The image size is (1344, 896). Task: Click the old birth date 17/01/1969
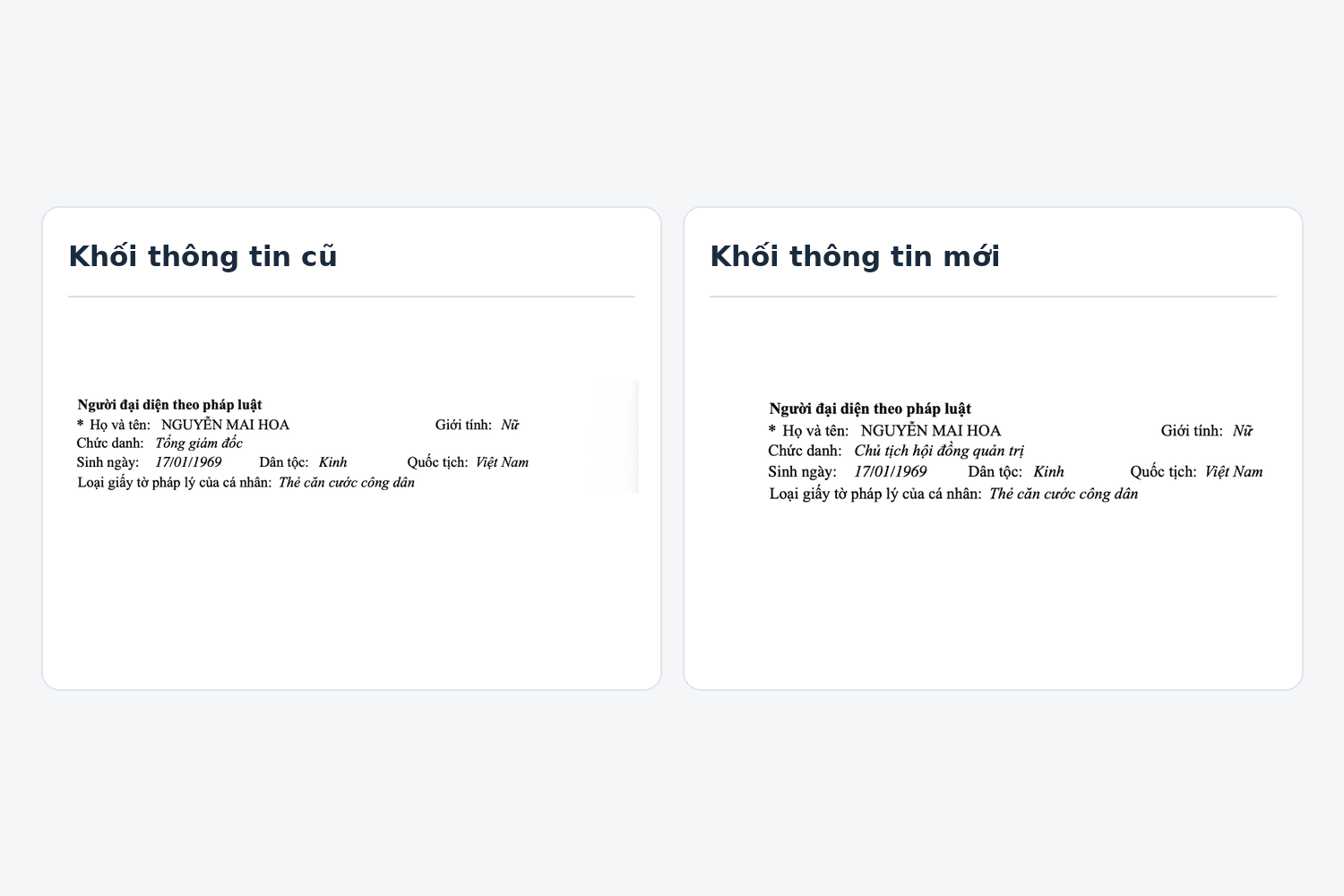[188, 462]
